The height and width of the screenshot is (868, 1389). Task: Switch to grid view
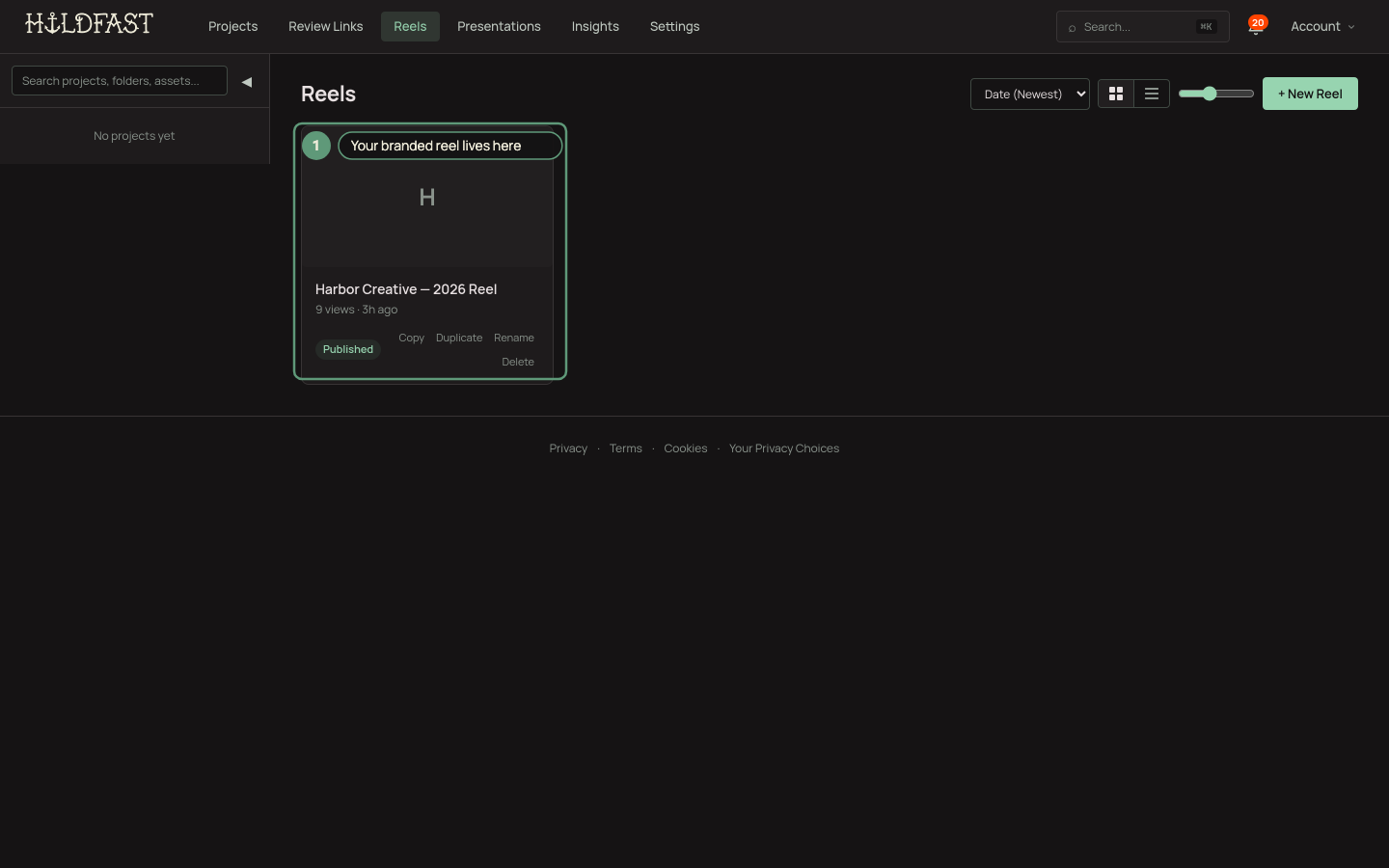pos(1116,94)
